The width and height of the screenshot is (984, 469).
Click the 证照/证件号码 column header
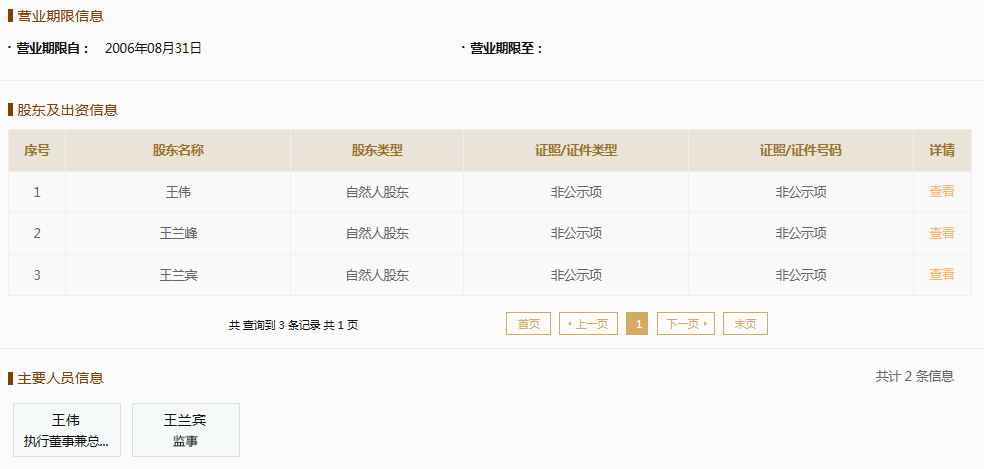point(801,151)
